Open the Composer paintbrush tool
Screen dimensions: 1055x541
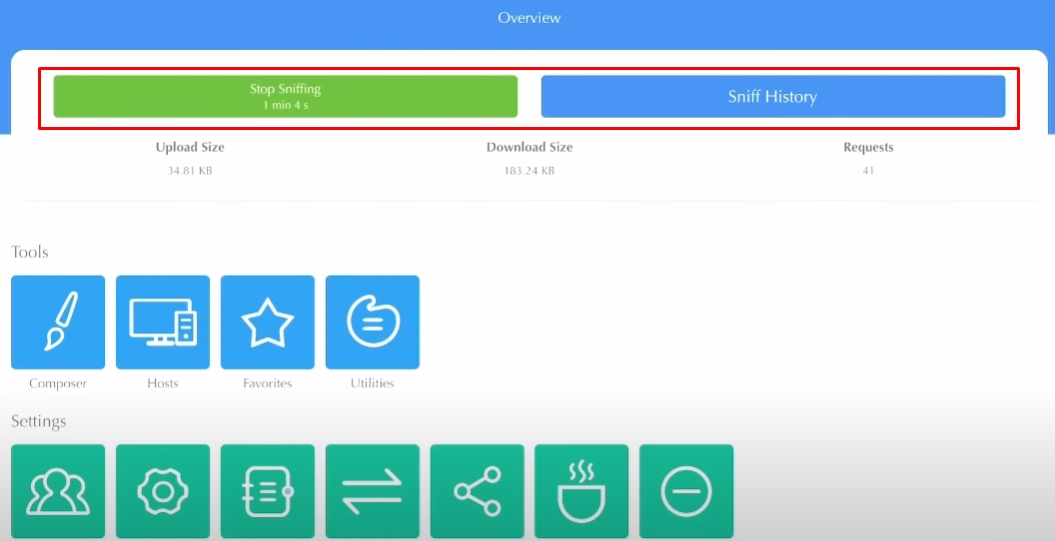(57, 322)
